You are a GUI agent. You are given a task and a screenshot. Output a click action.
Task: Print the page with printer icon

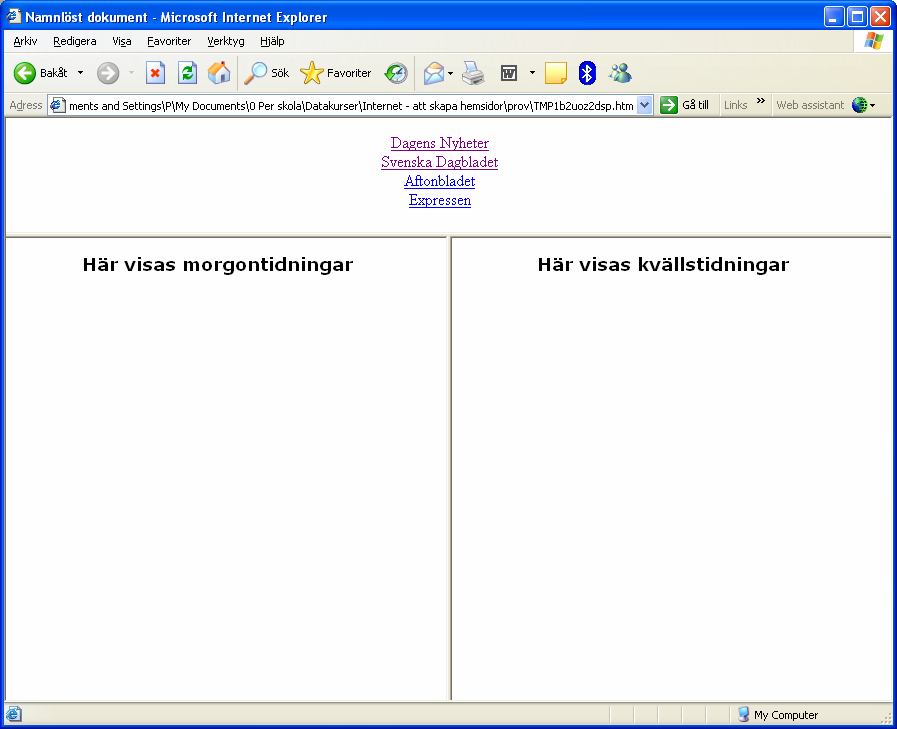[x=473, y=73]
